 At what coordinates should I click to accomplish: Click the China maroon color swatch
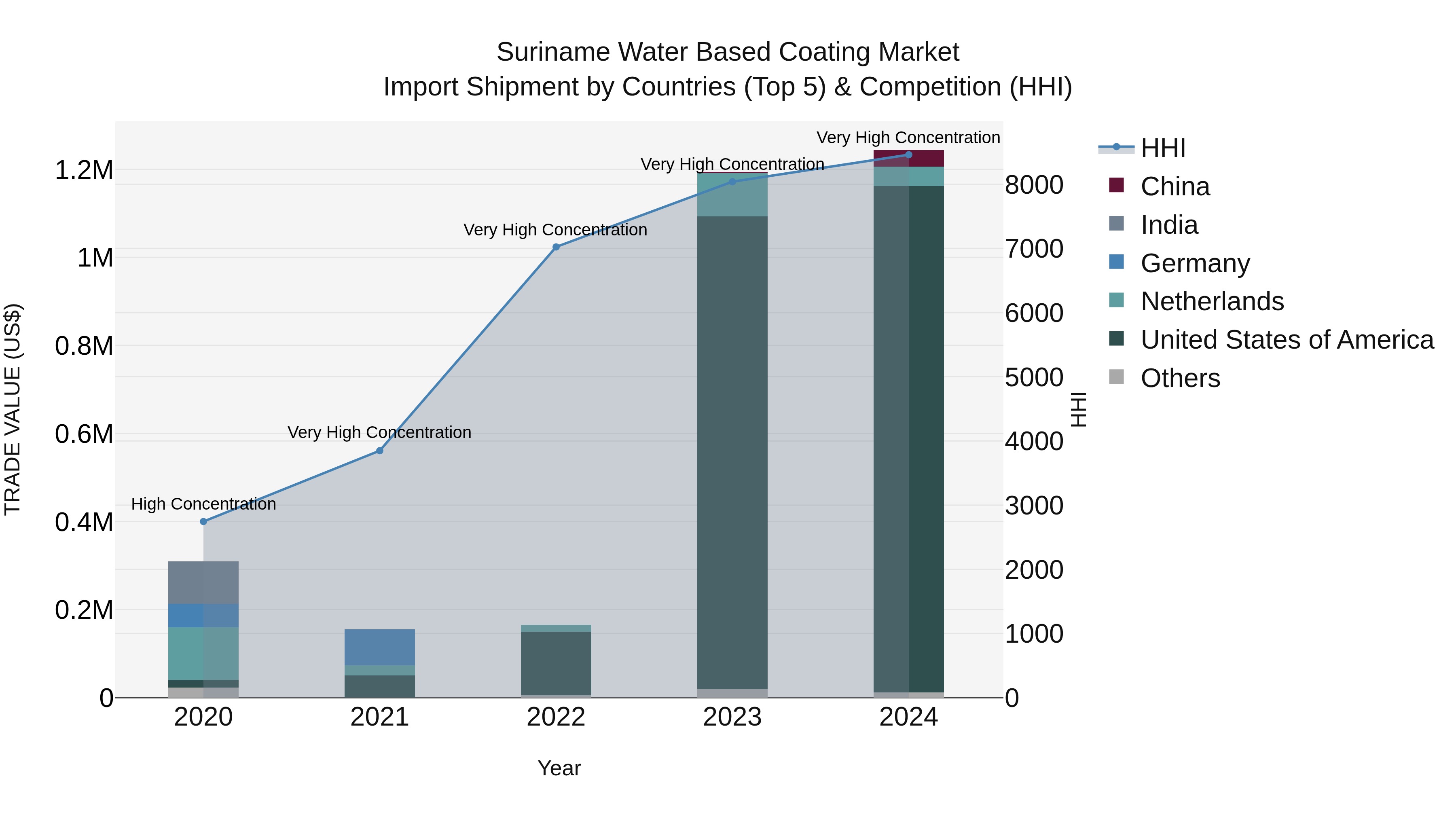pyautogui.click(x=1116, y=185)
